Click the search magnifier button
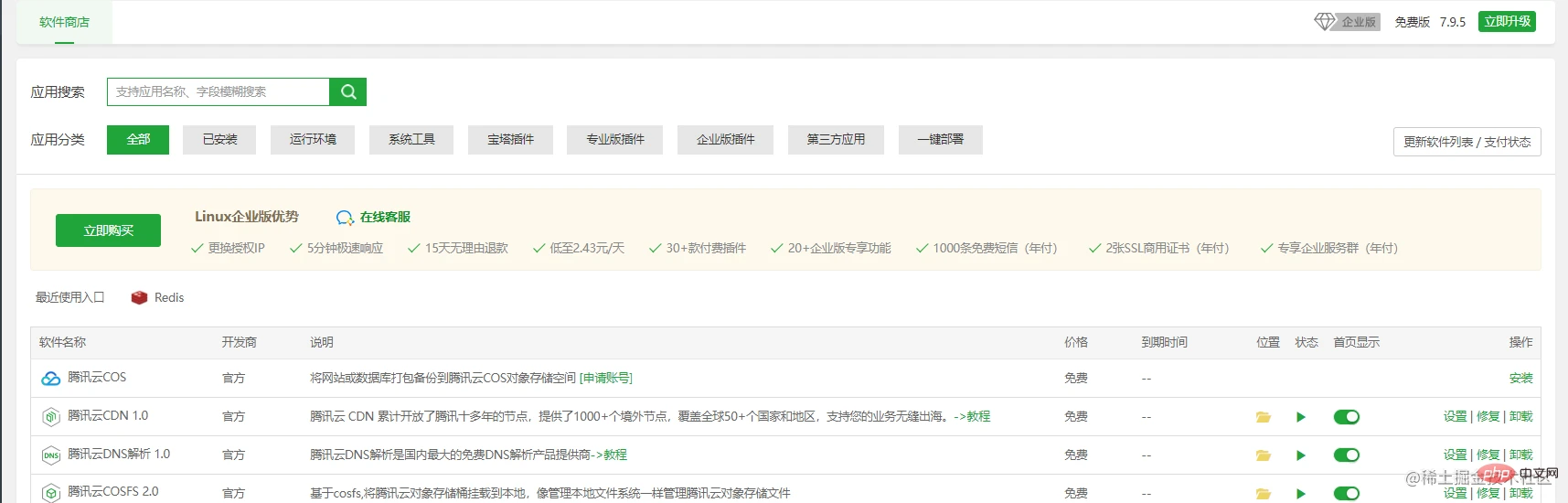 (348, 91)
